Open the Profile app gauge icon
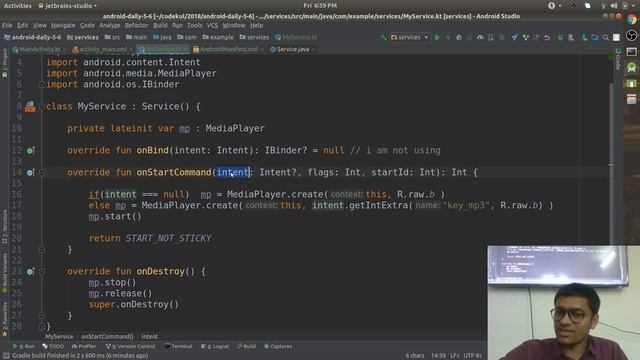The width and height of the screenshot is (640, 360). pos(480,37)
